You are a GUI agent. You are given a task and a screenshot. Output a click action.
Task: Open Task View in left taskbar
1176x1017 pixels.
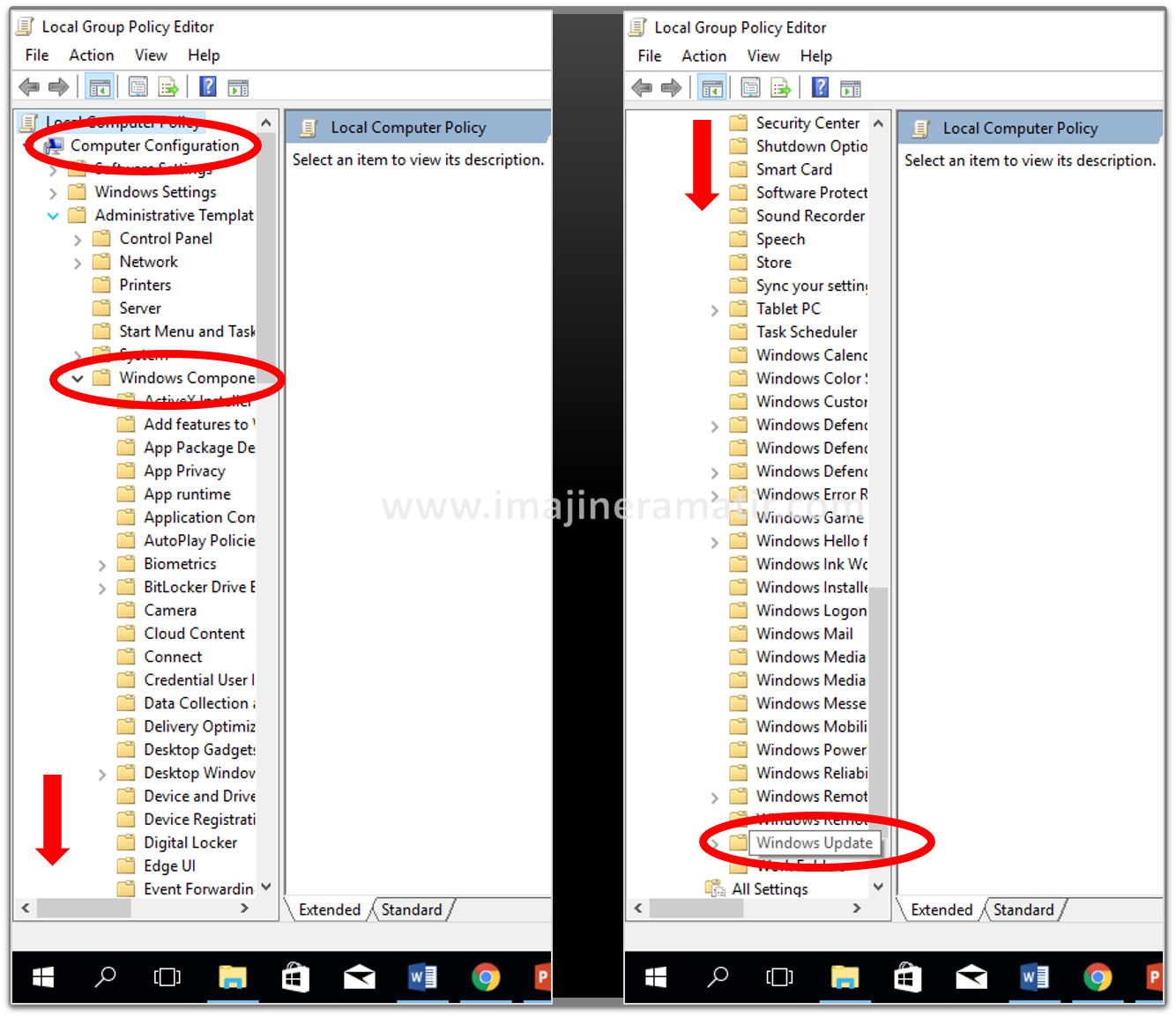point(167,976)
